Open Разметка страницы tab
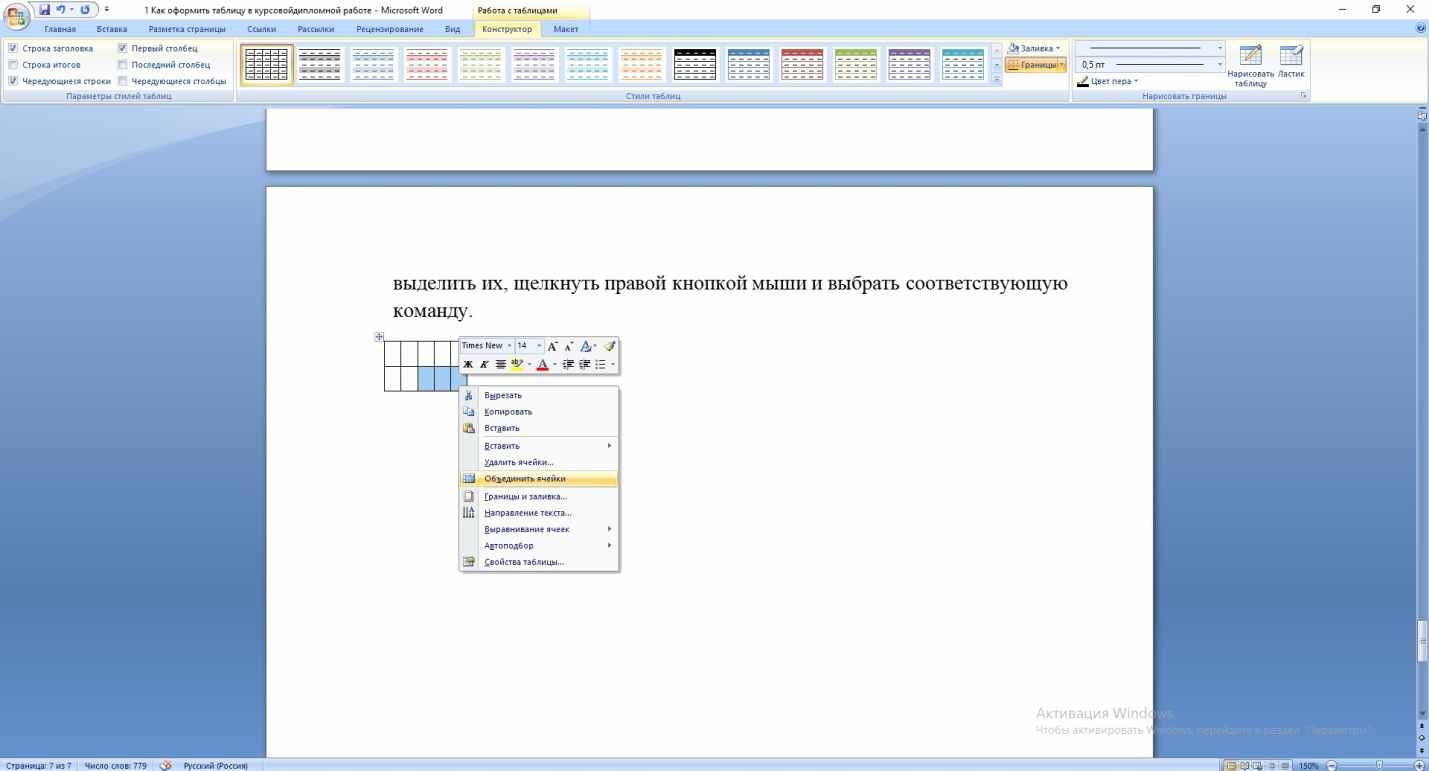Viewport: 1429px width, 771px height. pyautogui.click(x=186, y=29)
